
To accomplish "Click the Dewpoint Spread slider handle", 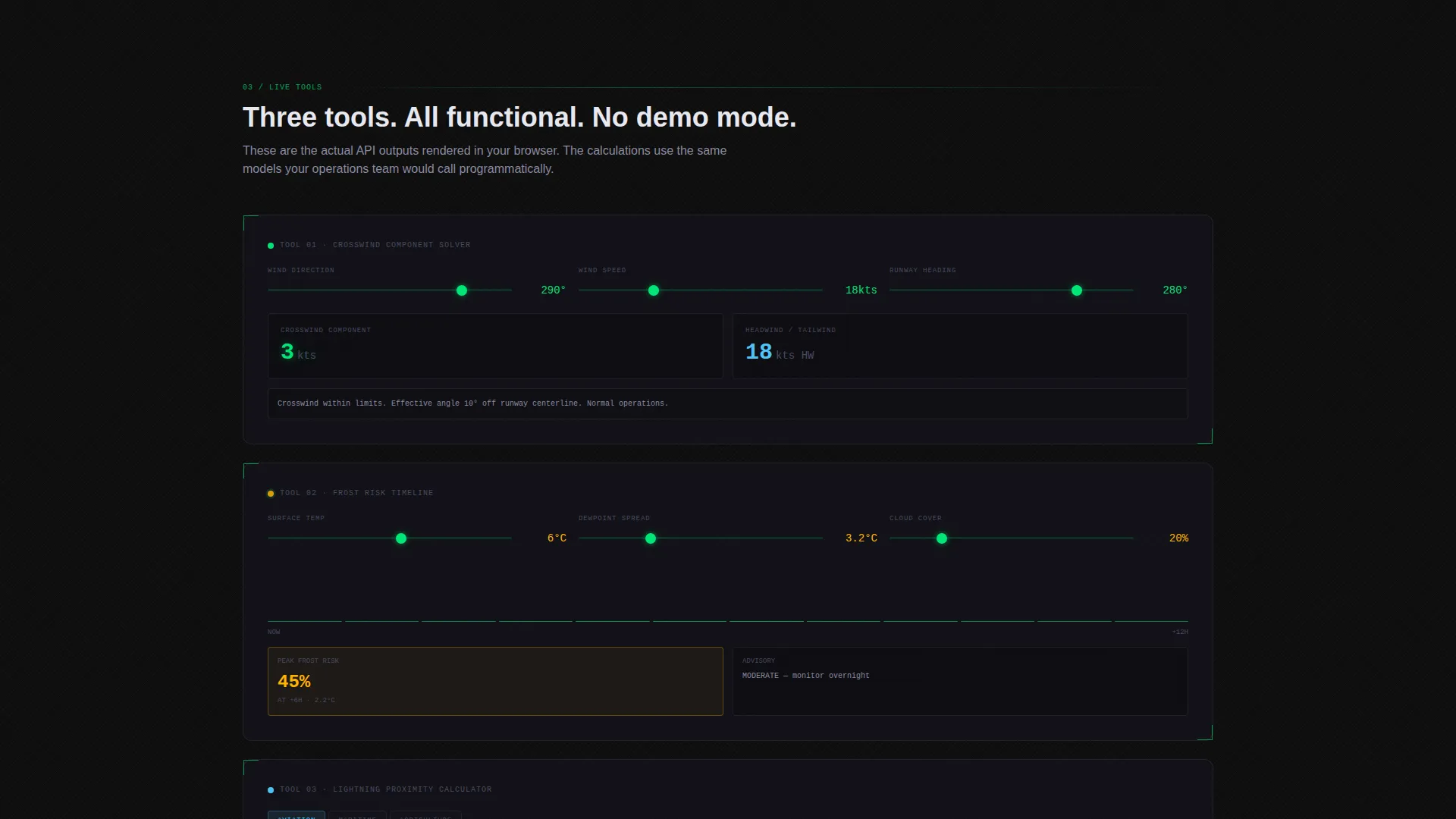I will (651, 538).
